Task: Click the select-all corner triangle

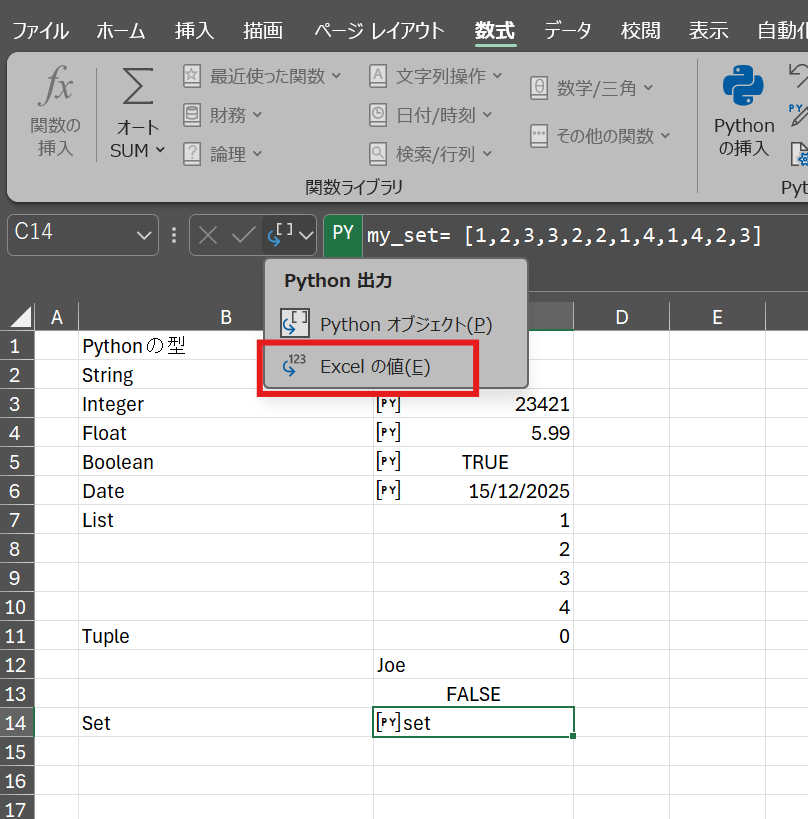Action: 20,317
